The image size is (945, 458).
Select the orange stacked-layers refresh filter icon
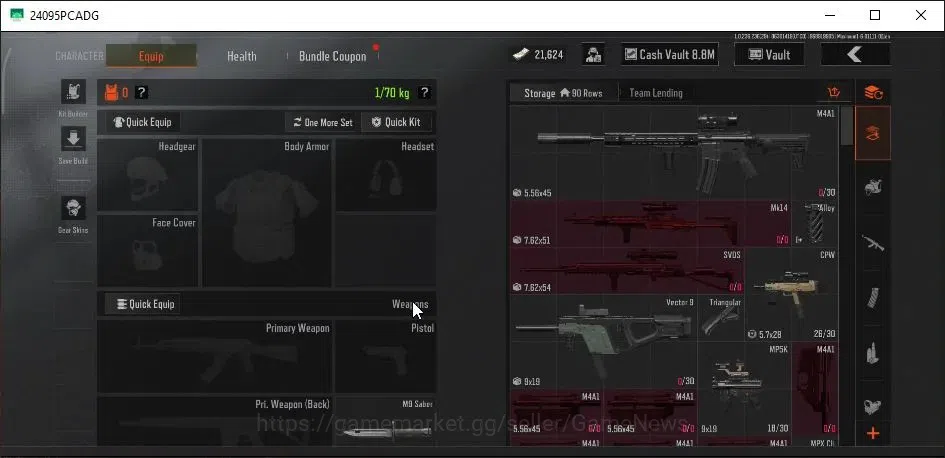pos(873,93)
